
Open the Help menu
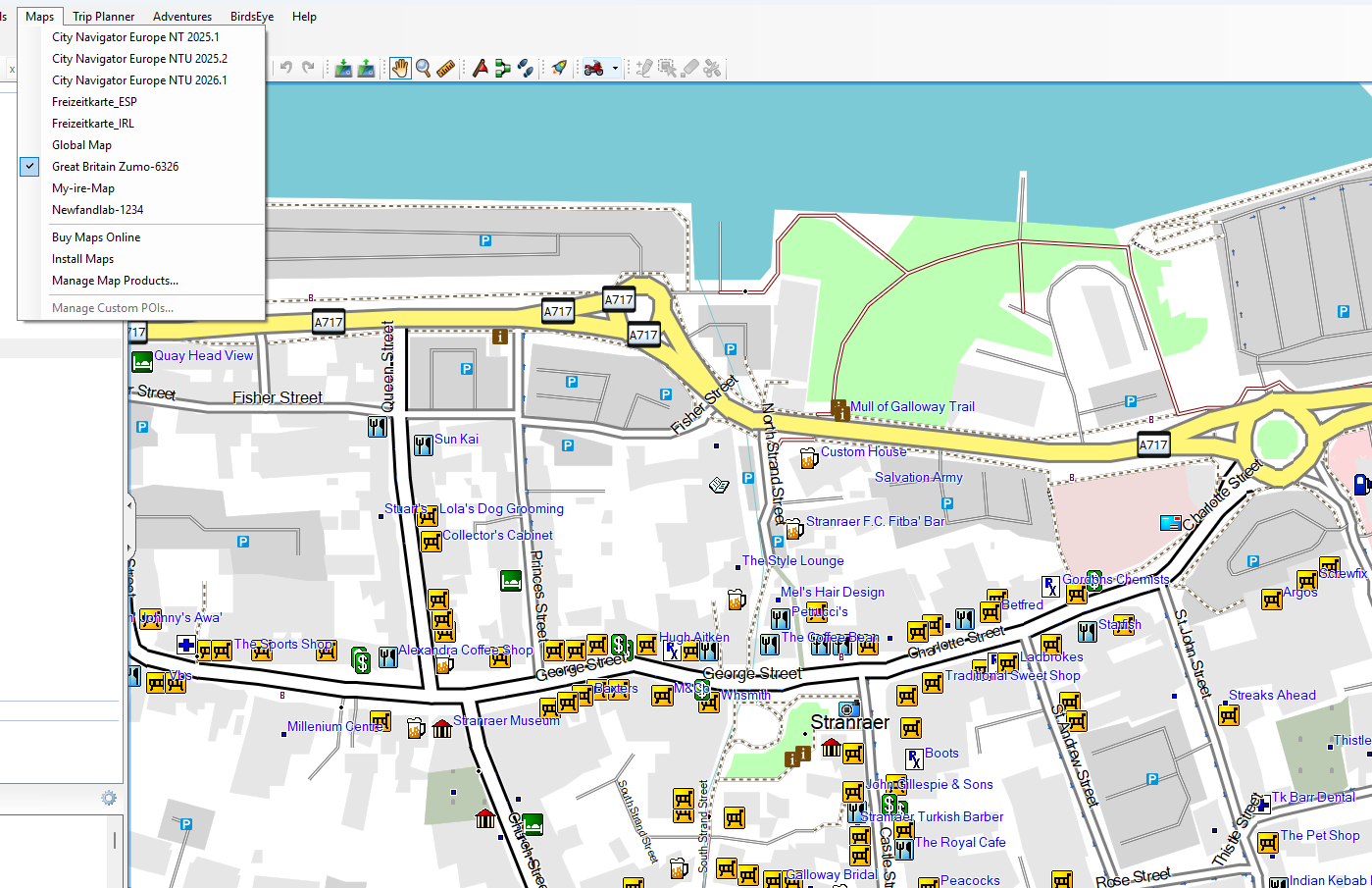click(304, 17)
